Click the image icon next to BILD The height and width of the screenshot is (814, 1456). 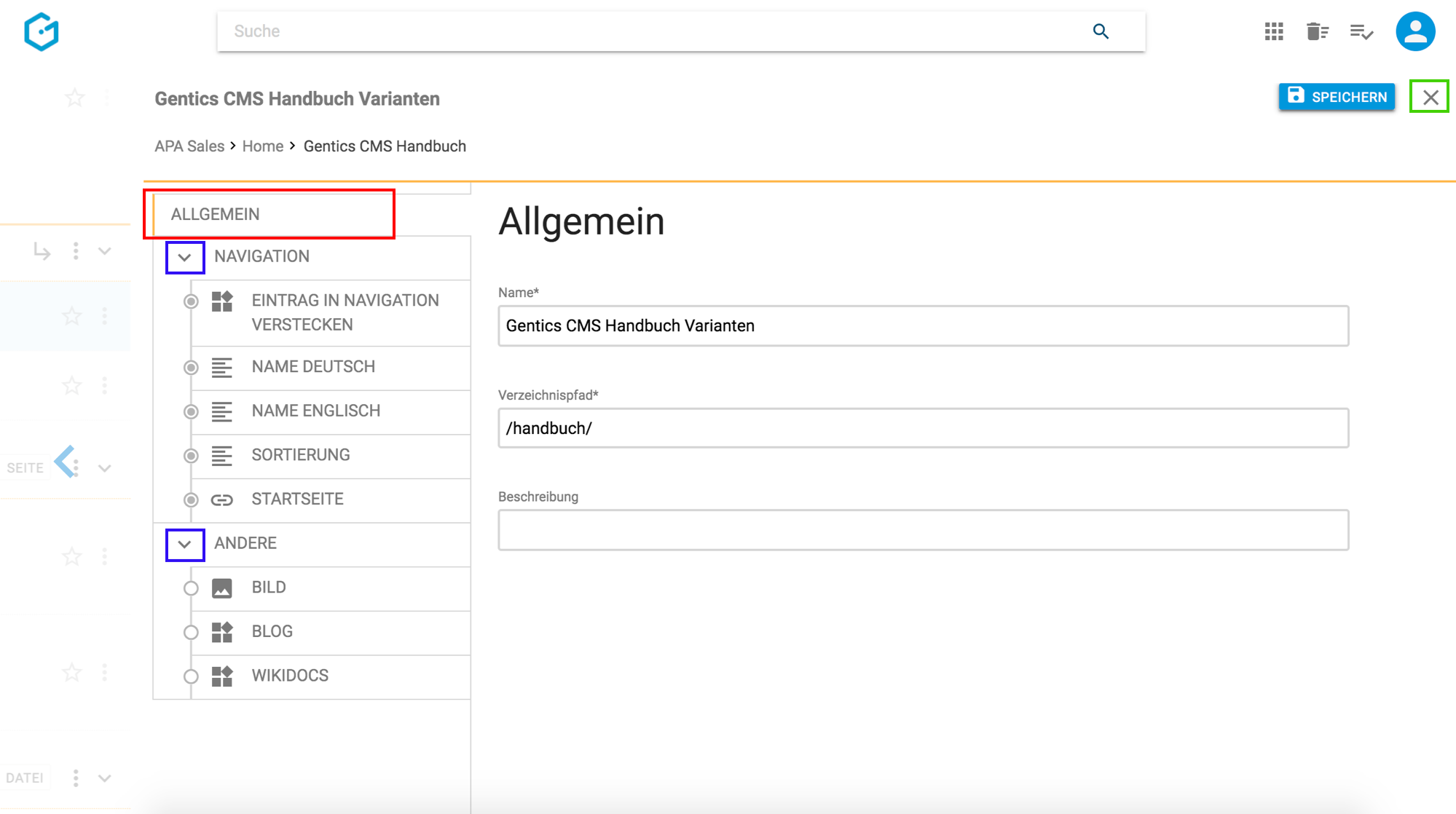point(222,588)
